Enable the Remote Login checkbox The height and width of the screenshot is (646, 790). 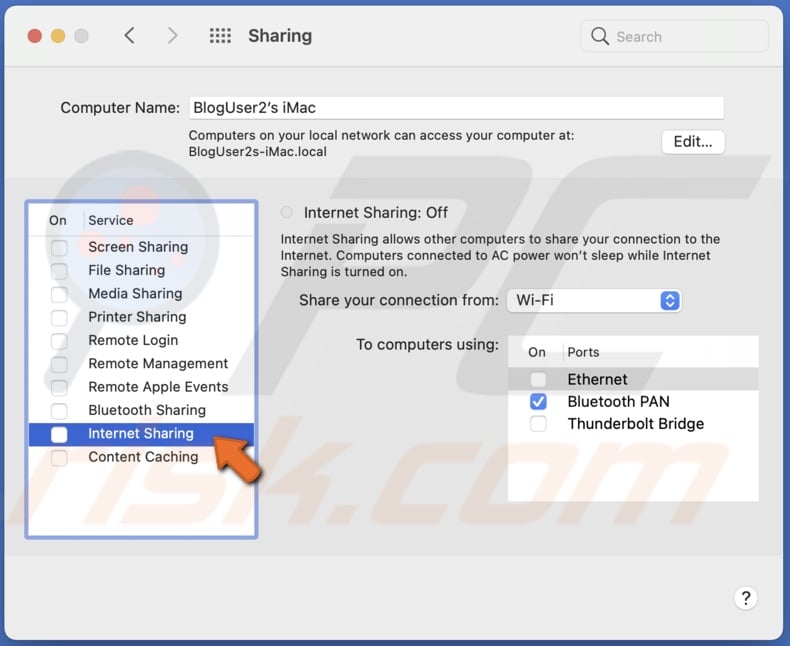[59, 341]
